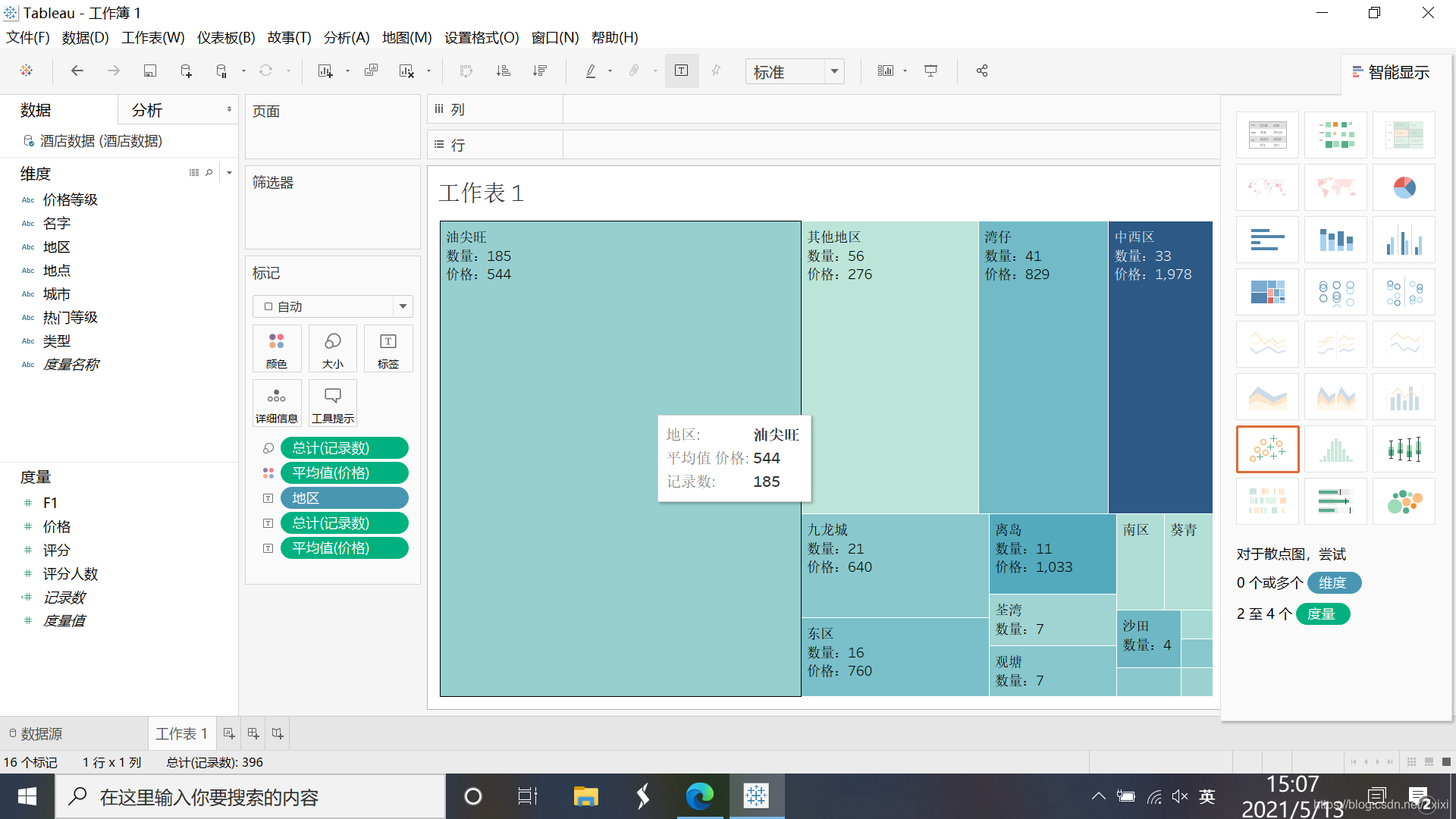Click the undo back arrow
1456x819 pixels.
coord(77,71)
